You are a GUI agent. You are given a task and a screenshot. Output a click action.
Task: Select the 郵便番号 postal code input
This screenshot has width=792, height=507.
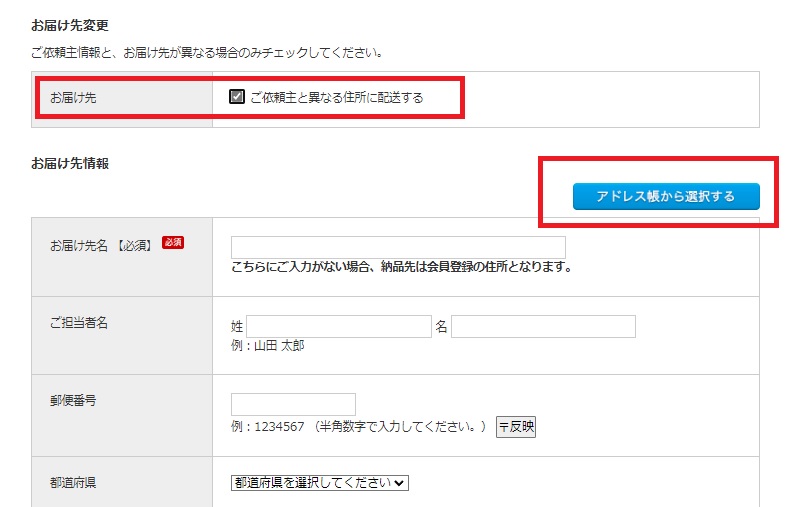click(x=293, y=404)
